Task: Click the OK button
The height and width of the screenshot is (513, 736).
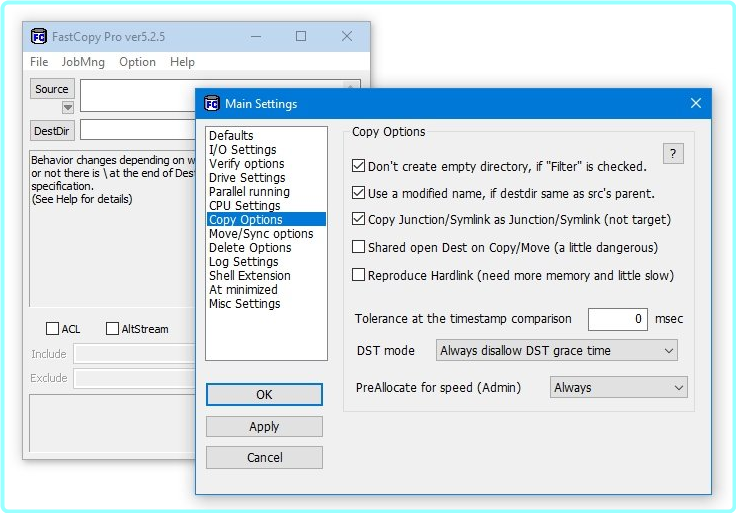Action: click(264, 395)
